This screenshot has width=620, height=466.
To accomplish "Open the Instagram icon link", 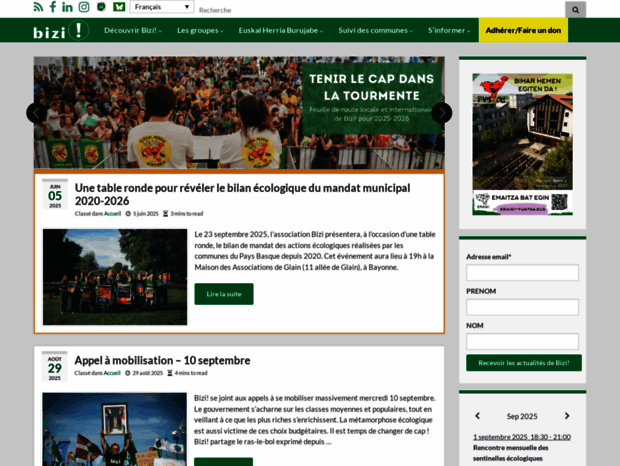I will tap(84, 7).
